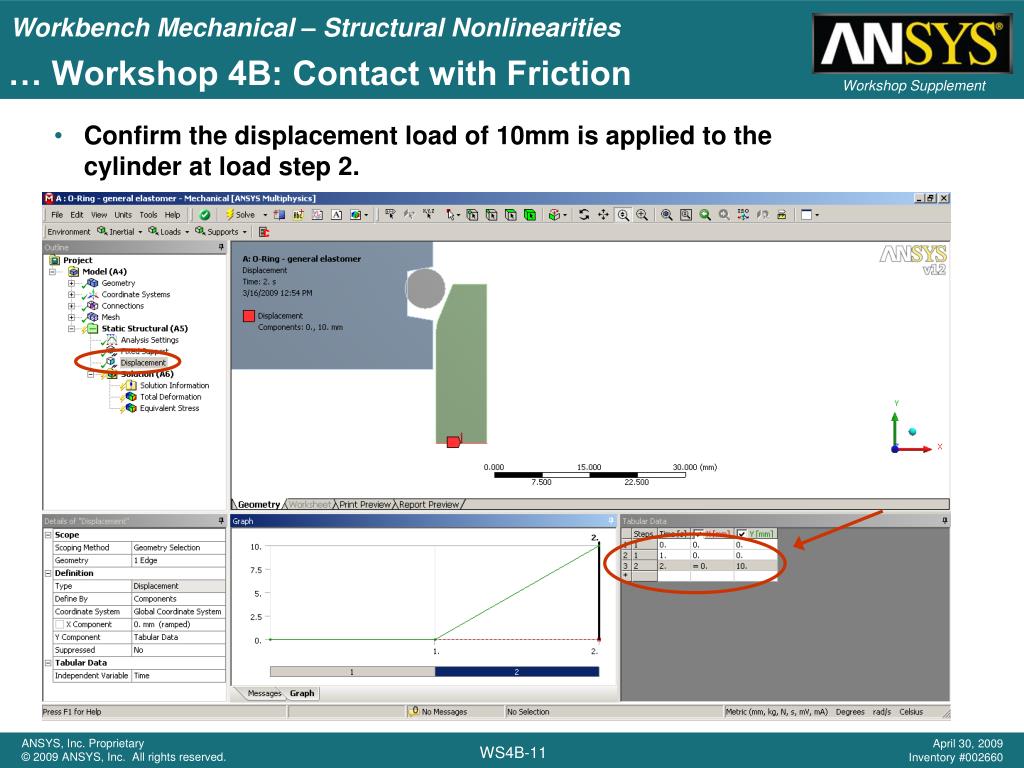Open the Help menu

pyautogui.click(x=172, y=215)
